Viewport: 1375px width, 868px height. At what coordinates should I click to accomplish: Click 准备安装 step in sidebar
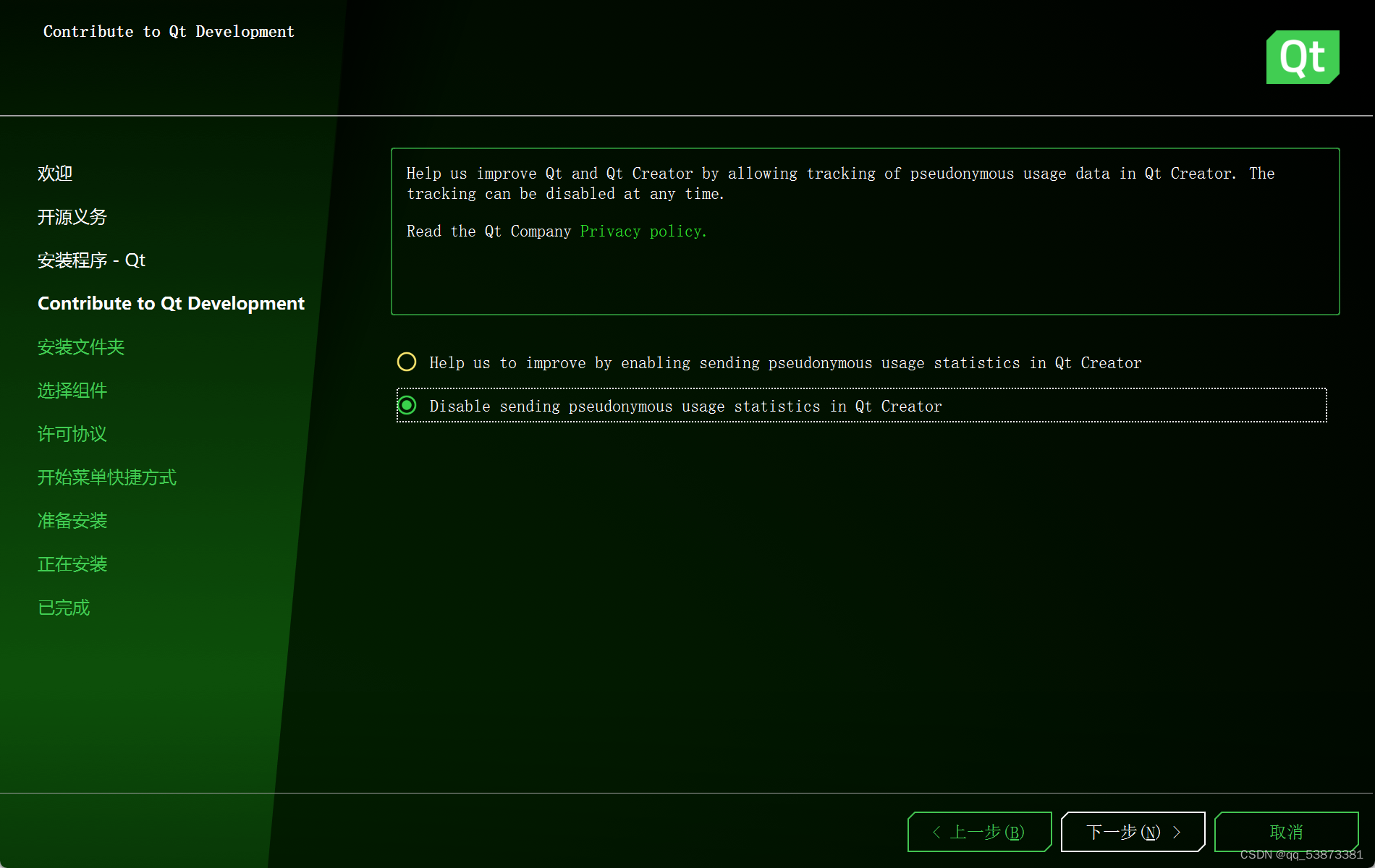click(x=72, y=521)
